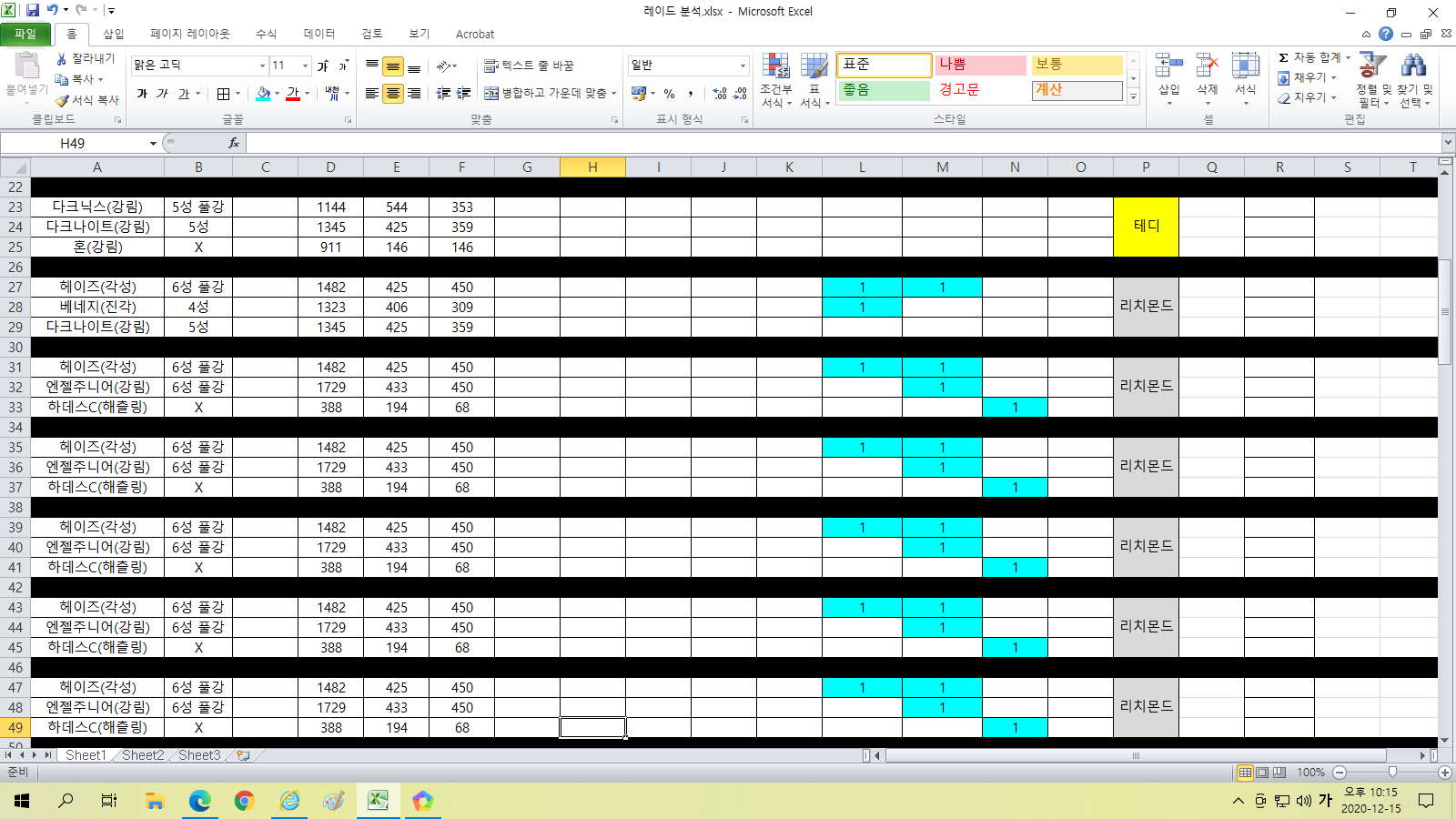This screenshot has height=819, width=1456.
Task: Switch to the 삽입 (Insert) ribbon tab
Action: click(114, 34)
